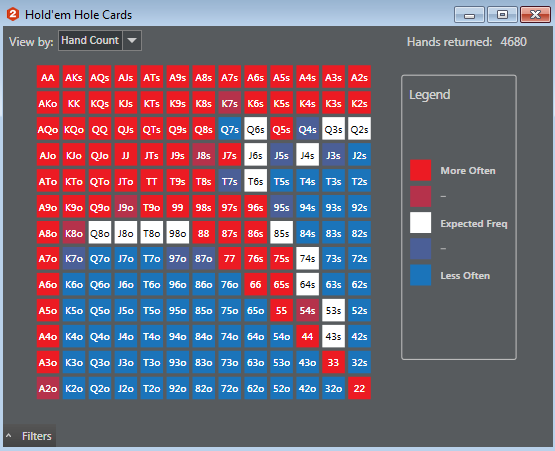
Task: Pick the K7s hand cell
Action: (230, 103)
